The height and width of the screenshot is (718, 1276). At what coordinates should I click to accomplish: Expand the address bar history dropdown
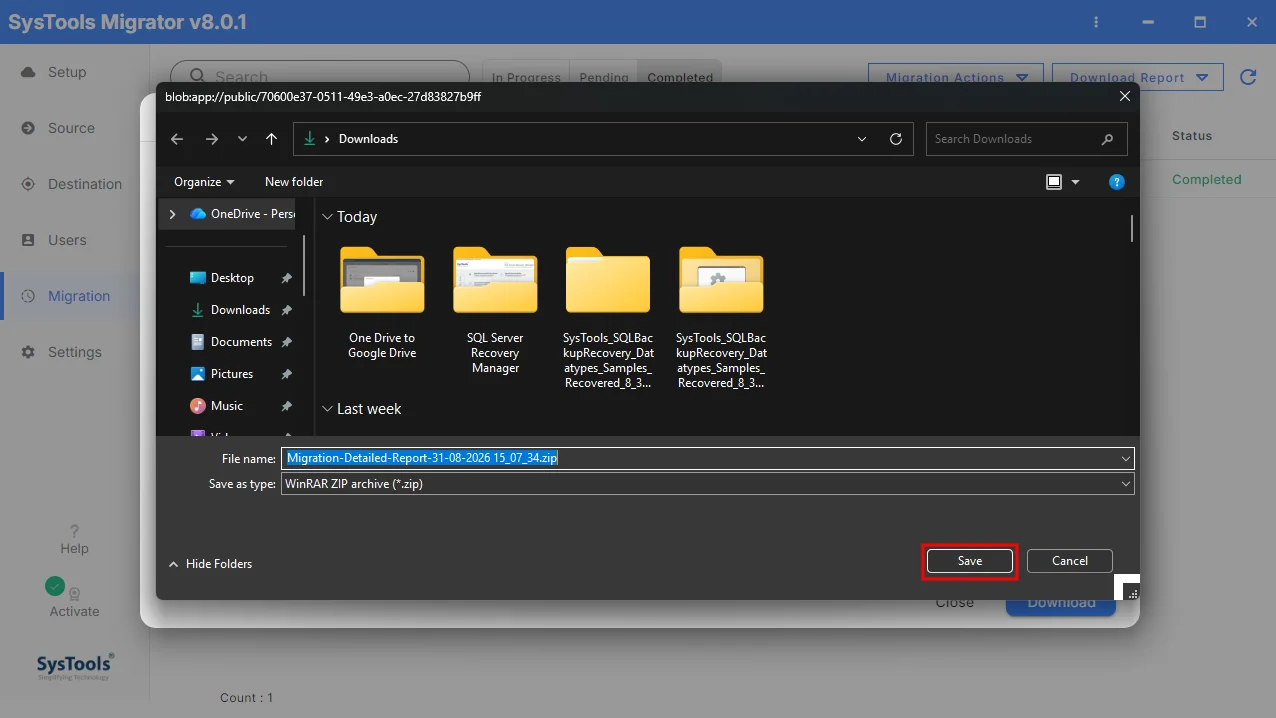pyautogui.click(x=863, y=139)
